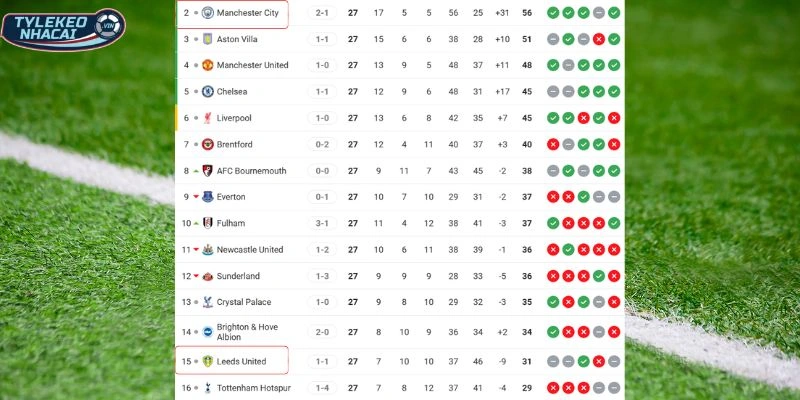Screen dimensions: 800x400
Task: Click the Tottenham Hotspur club crest
Action: click(208, 388)
